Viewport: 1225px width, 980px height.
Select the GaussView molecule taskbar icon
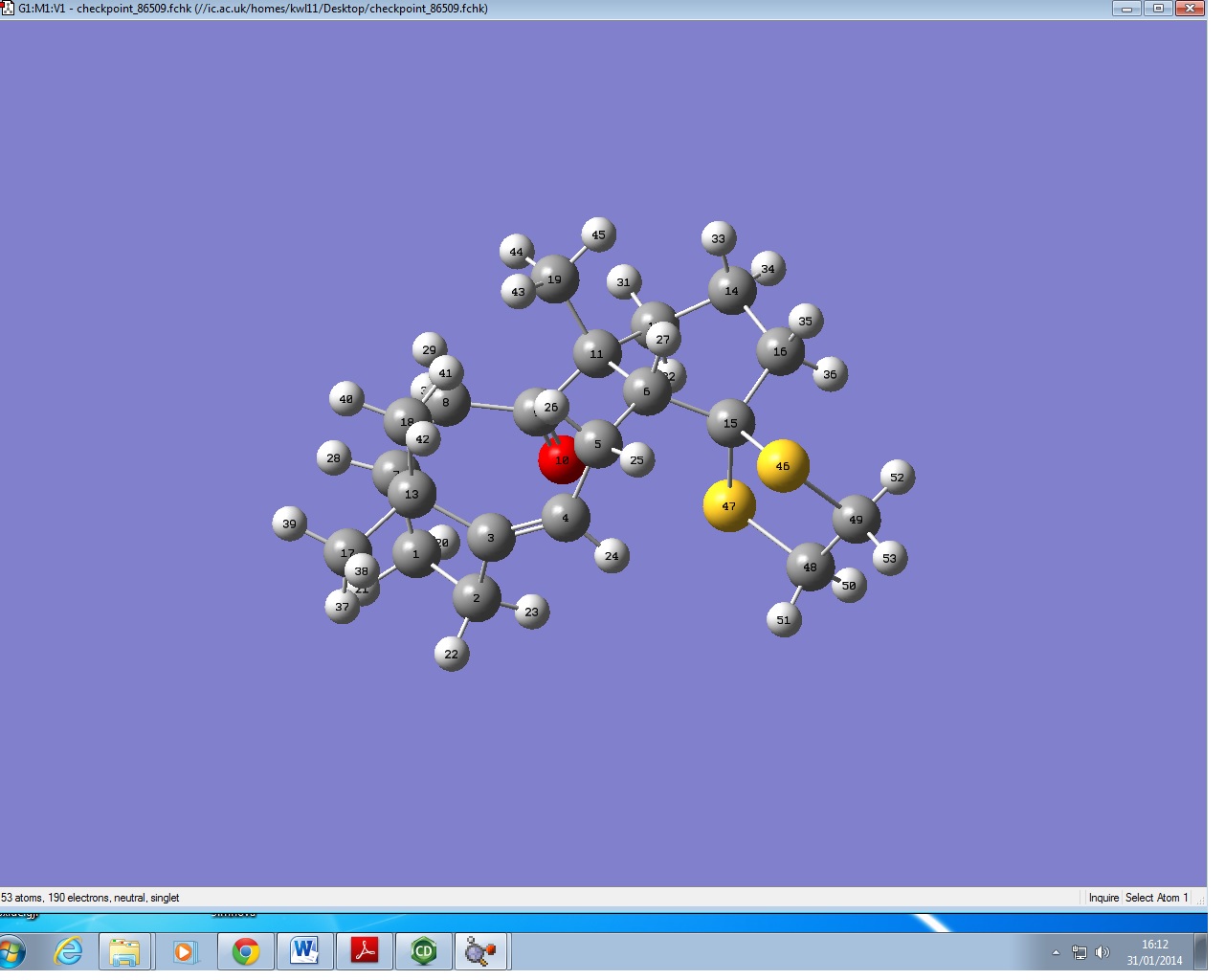point(480,951)
